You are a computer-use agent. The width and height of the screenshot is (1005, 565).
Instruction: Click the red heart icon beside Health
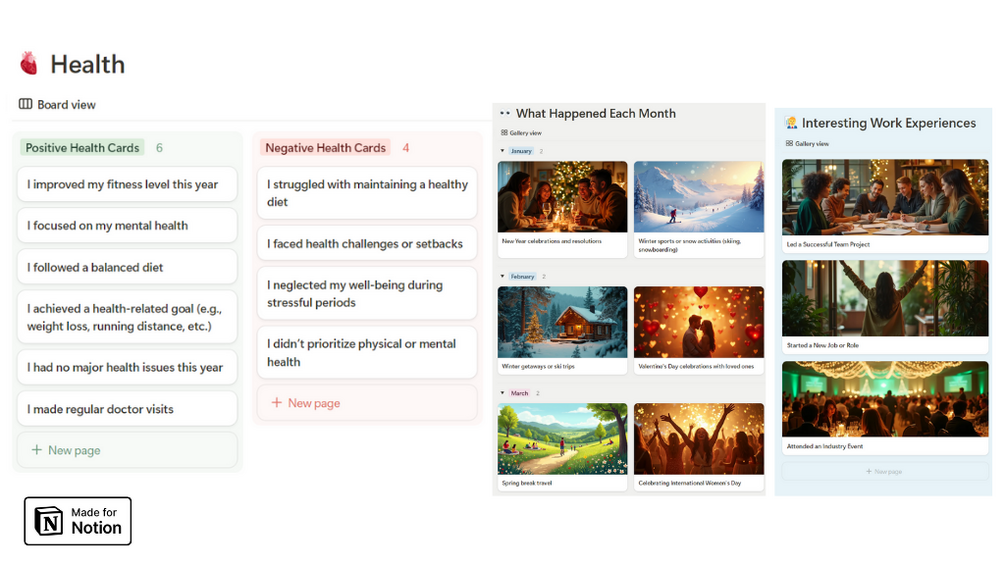28,63
